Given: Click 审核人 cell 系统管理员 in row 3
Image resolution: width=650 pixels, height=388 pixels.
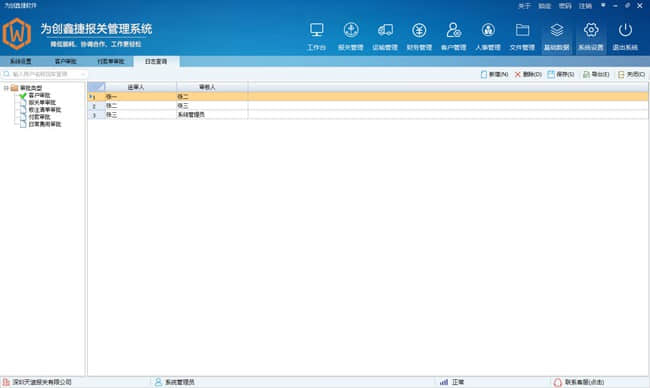Looking at the screenshot, I should 212,115.
